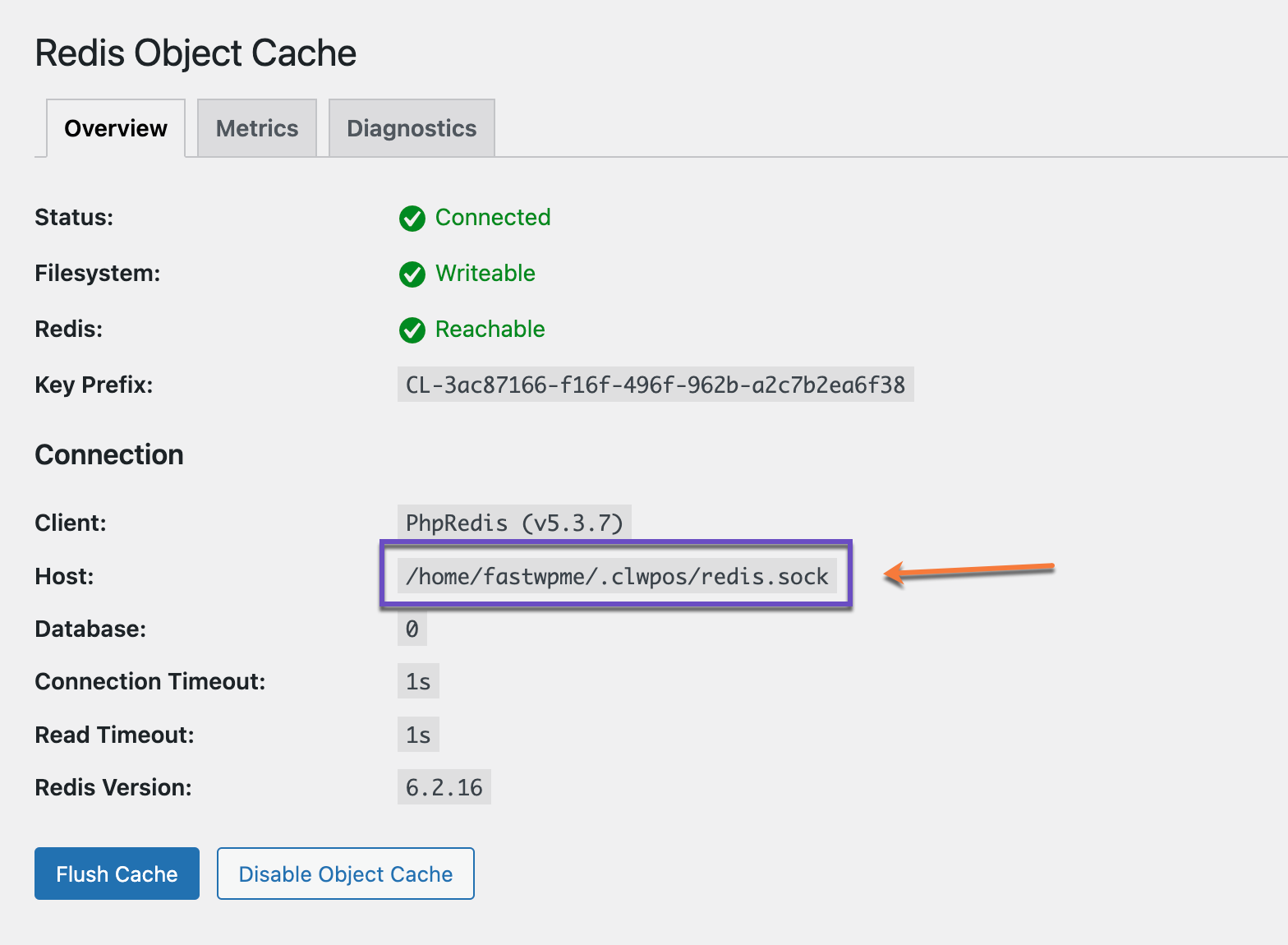The width and height of the screenshot is (1288, 945).
Task: Click the Redis Object Cache page heading
Action: (195, 53)
